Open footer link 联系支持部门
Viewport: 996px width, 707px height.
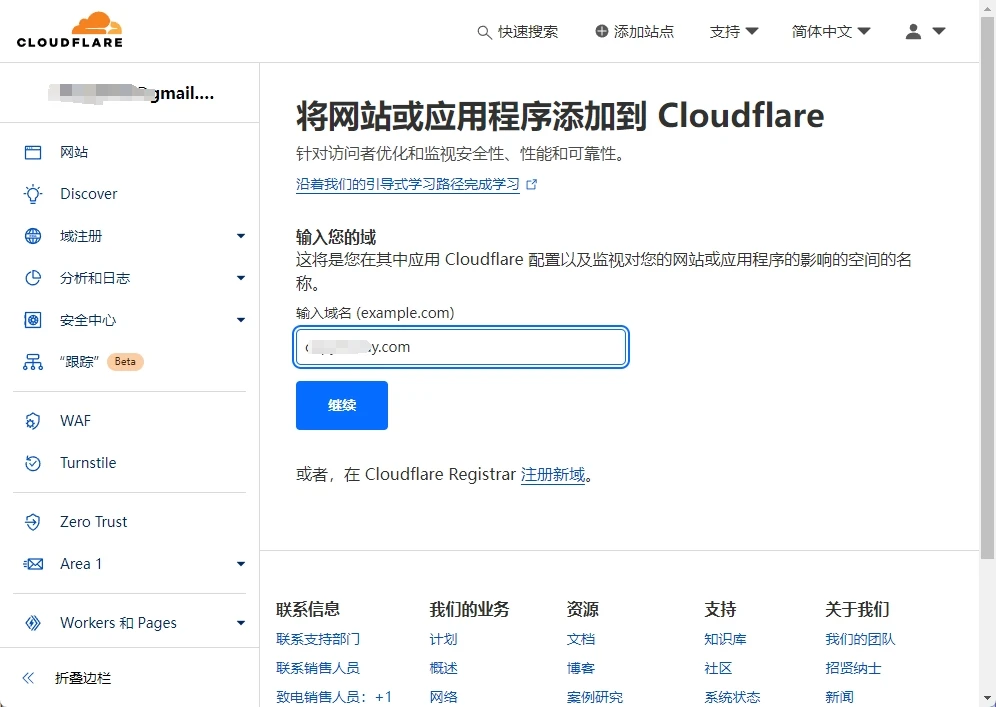point(318,639)
